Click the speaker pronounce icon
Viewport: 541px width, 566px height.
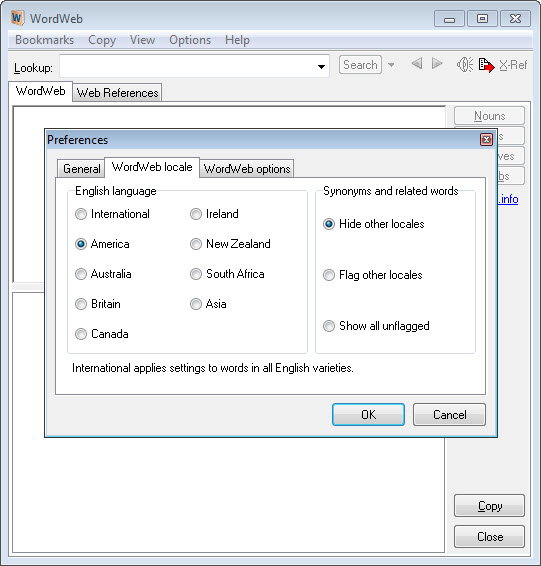[x=465, y=65]
